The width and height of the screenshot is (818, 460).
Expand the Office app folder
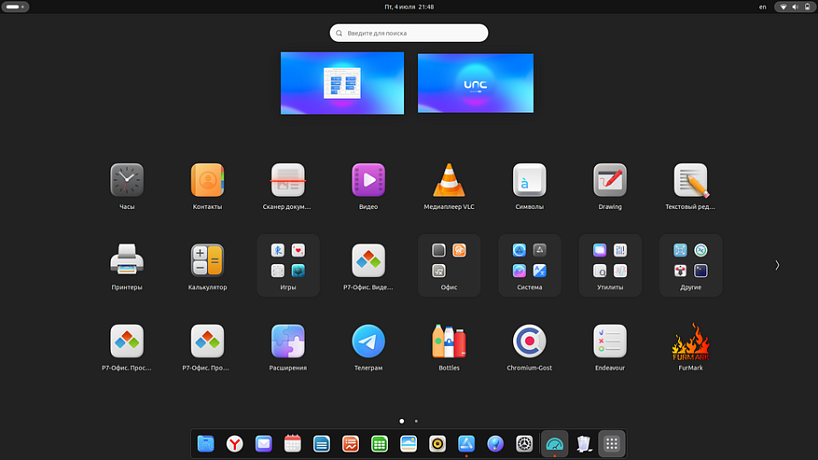coord(449,264)
